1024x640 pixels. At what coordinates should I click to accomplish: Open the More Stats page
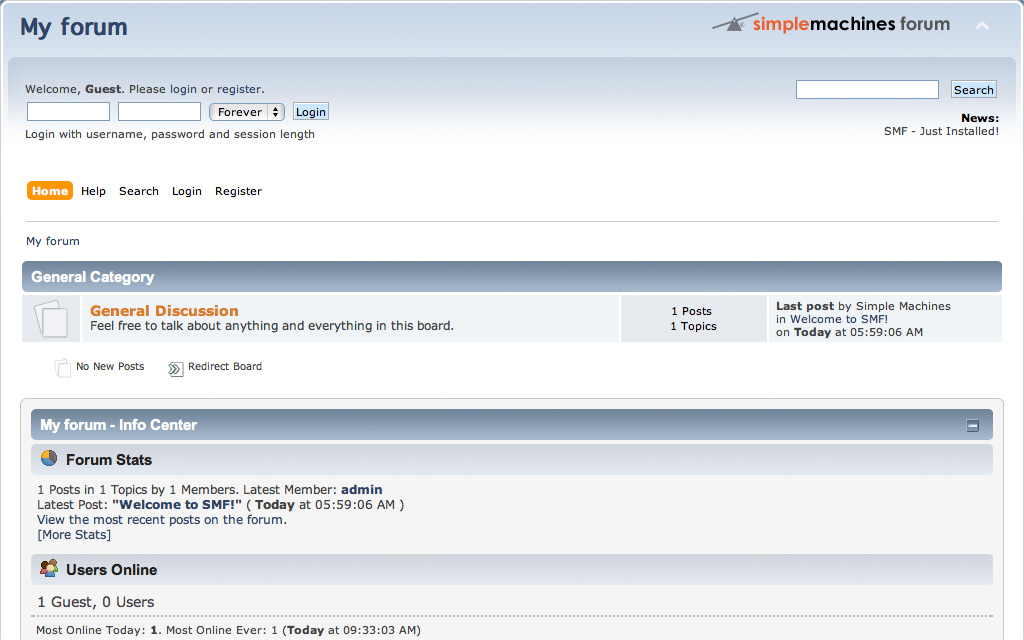click(74, 534)
